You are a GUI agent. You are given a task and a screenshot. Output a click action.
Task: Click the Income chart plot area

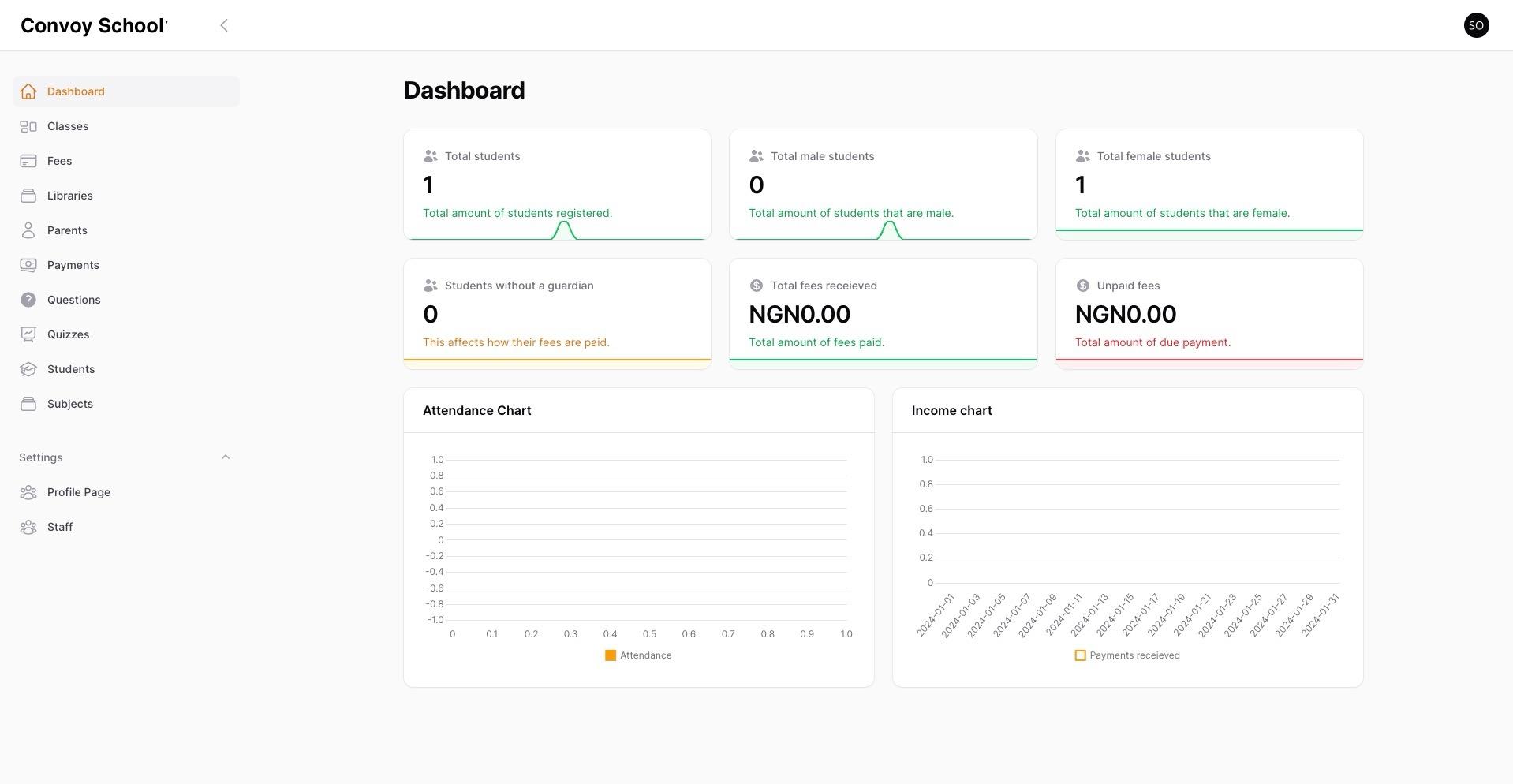(x=1138, y=521)
